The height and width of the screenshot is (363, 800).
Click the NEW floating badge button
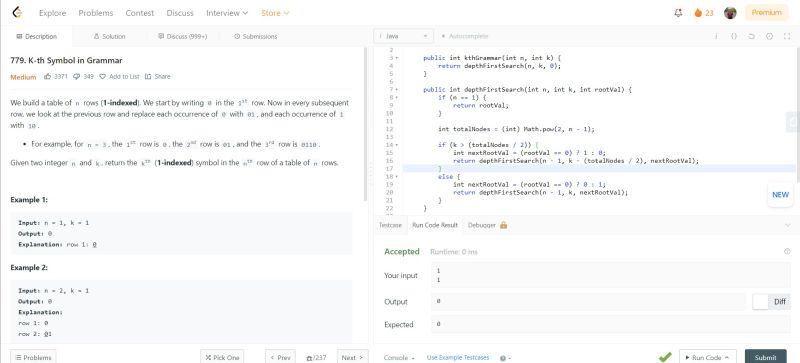pos(780,195)
